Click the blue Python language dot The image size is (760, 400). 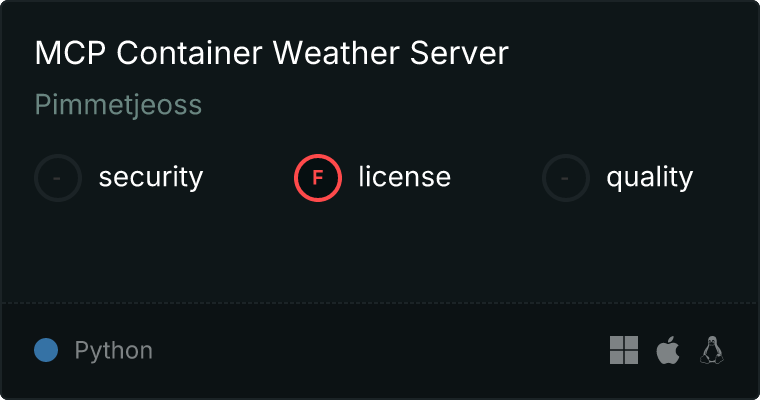46,350
